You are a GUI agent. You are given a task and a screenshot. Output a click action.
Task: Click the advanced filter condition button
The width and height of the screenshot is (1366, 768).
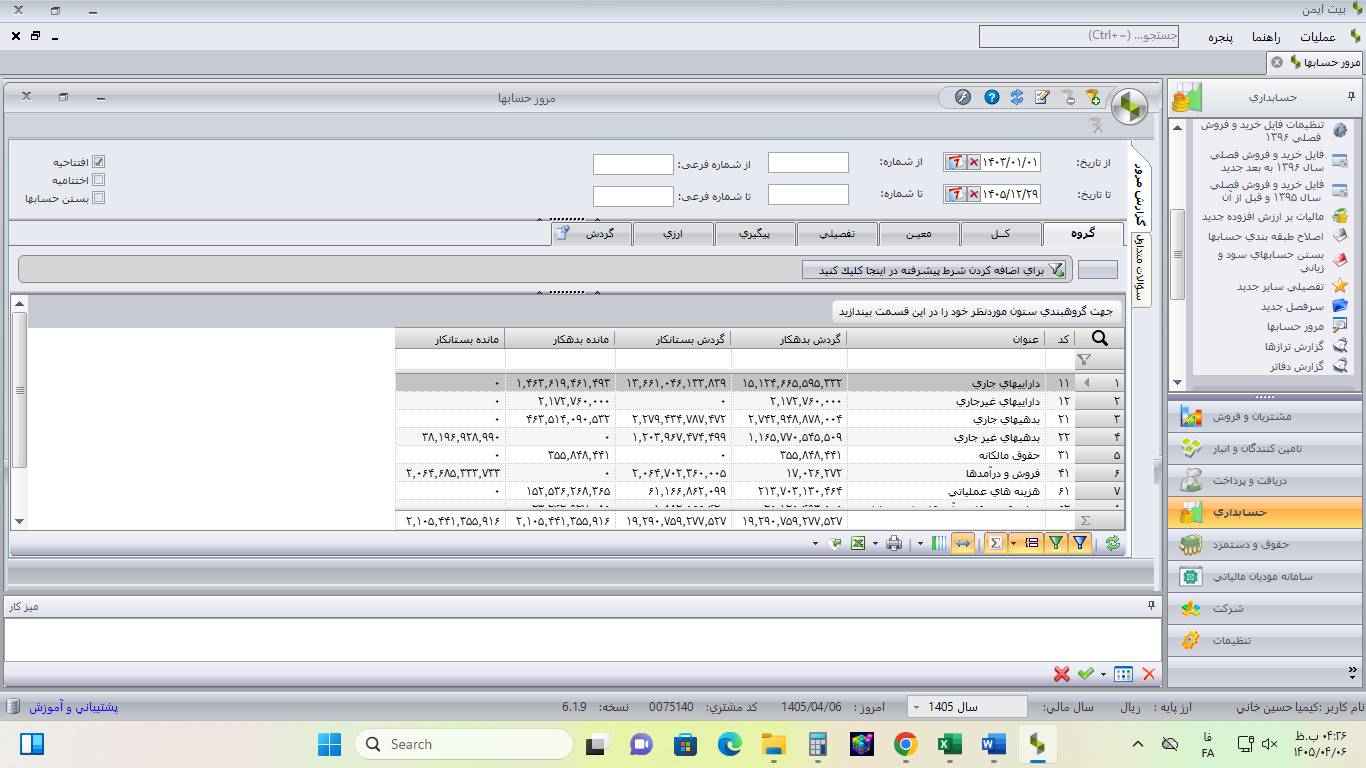[x=934, y=270]
